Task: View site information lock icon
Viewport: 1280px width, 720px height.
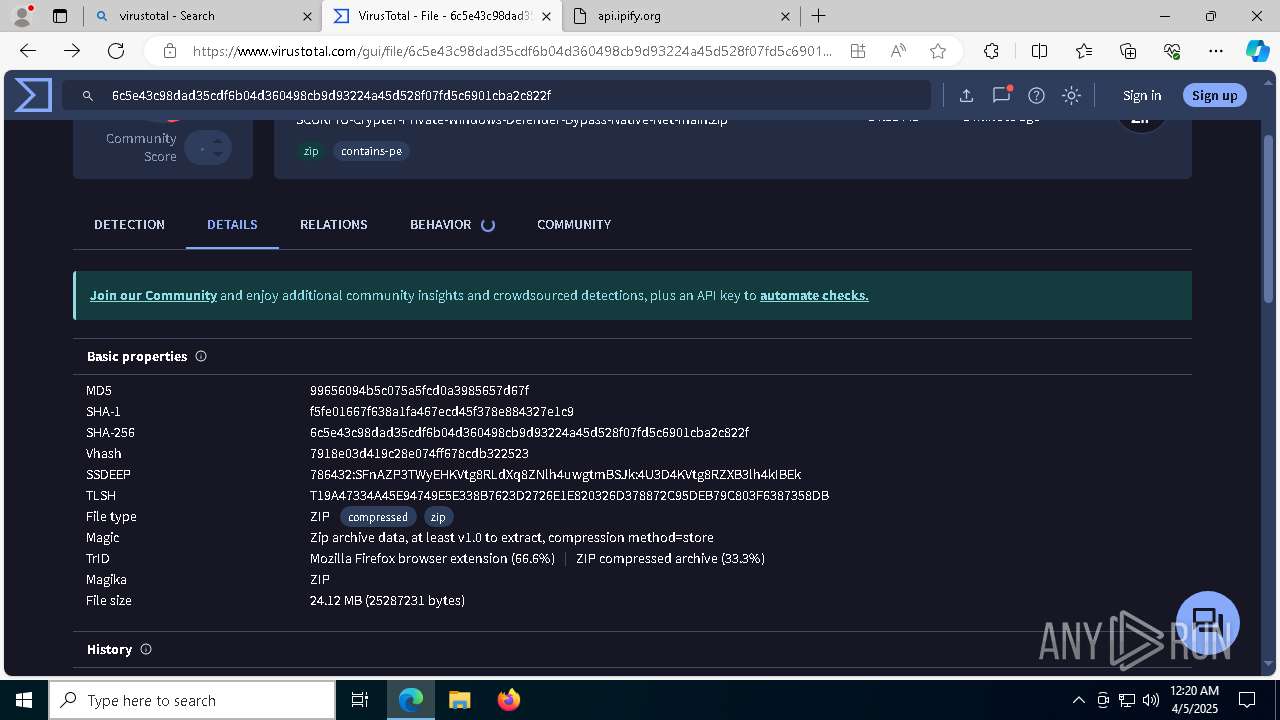Action: click(x=170, y=51)
